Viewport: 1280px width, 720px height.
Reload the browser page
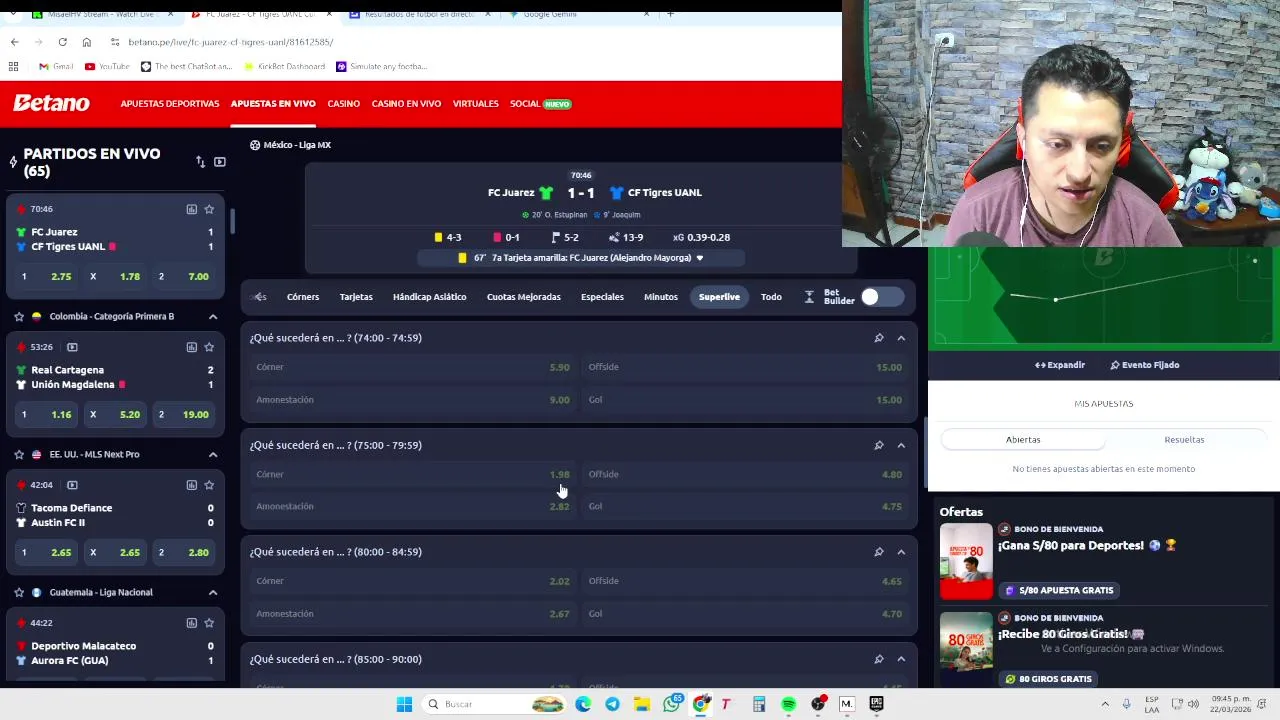[x=62, y=42]
